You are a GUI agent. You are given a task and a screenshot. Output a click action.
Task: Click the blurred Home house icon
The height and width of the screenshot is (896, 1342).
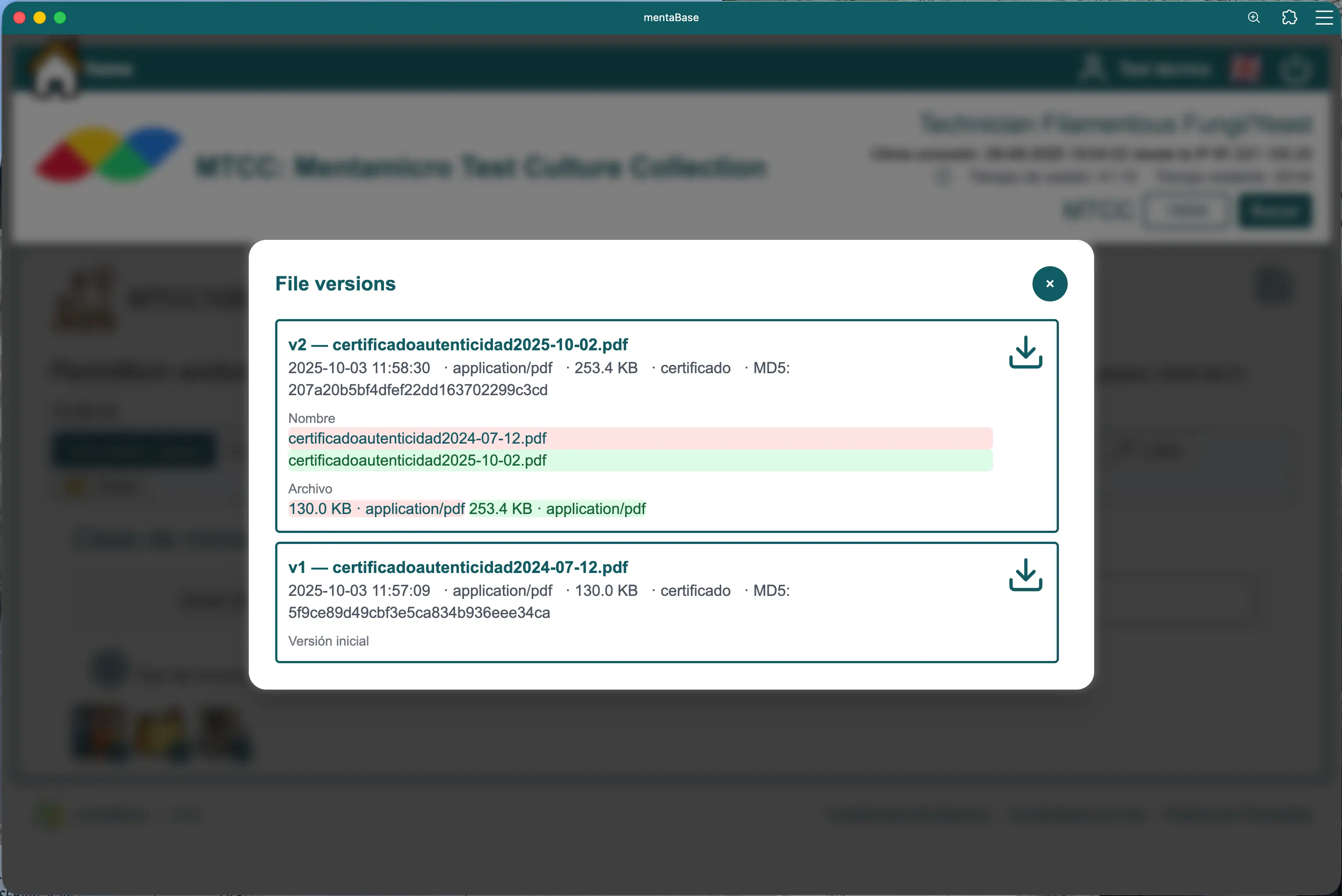pos(55,71)
